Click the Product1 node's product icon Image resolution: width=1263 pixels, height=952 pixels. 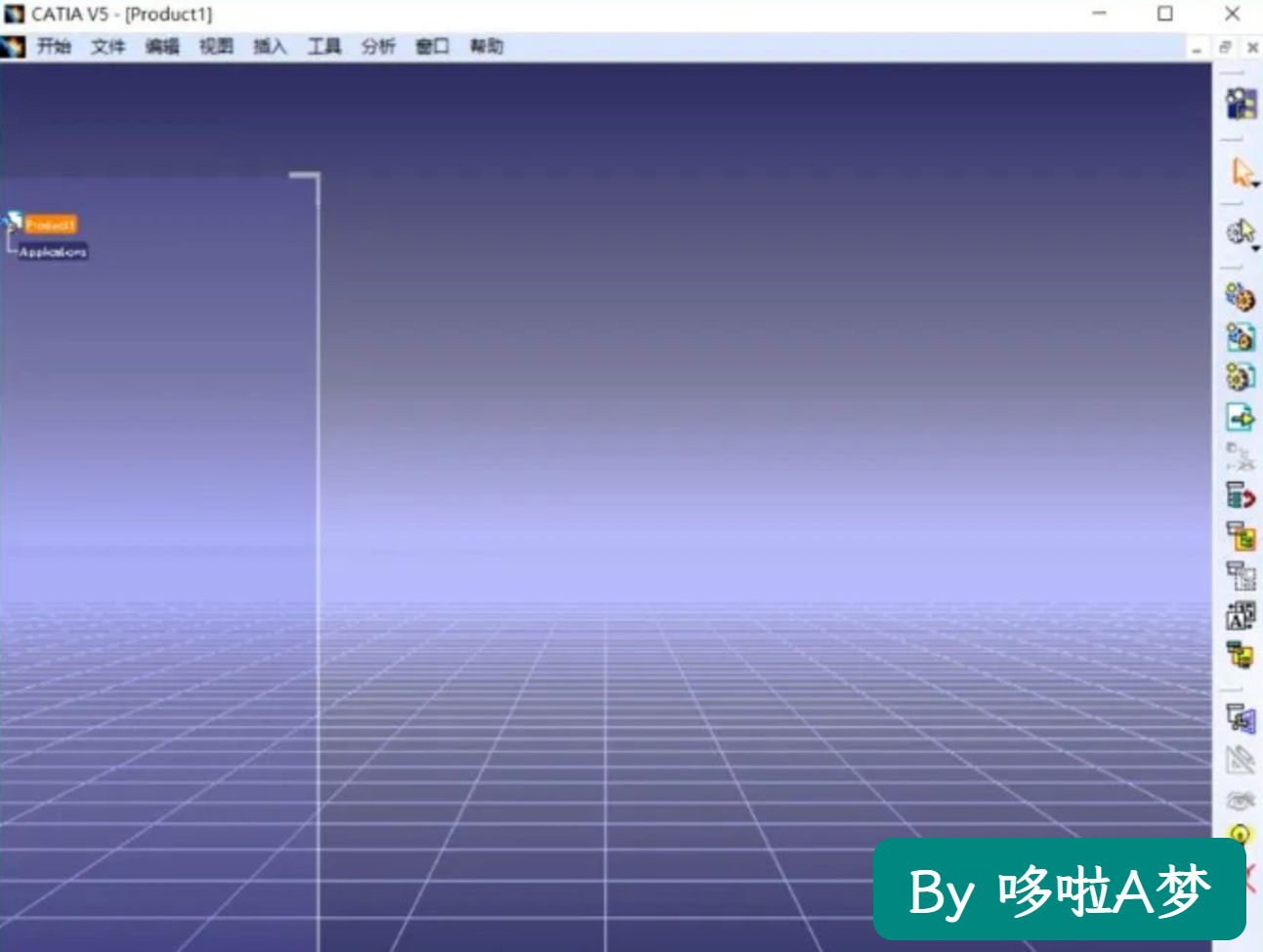(x=13, y=222)
